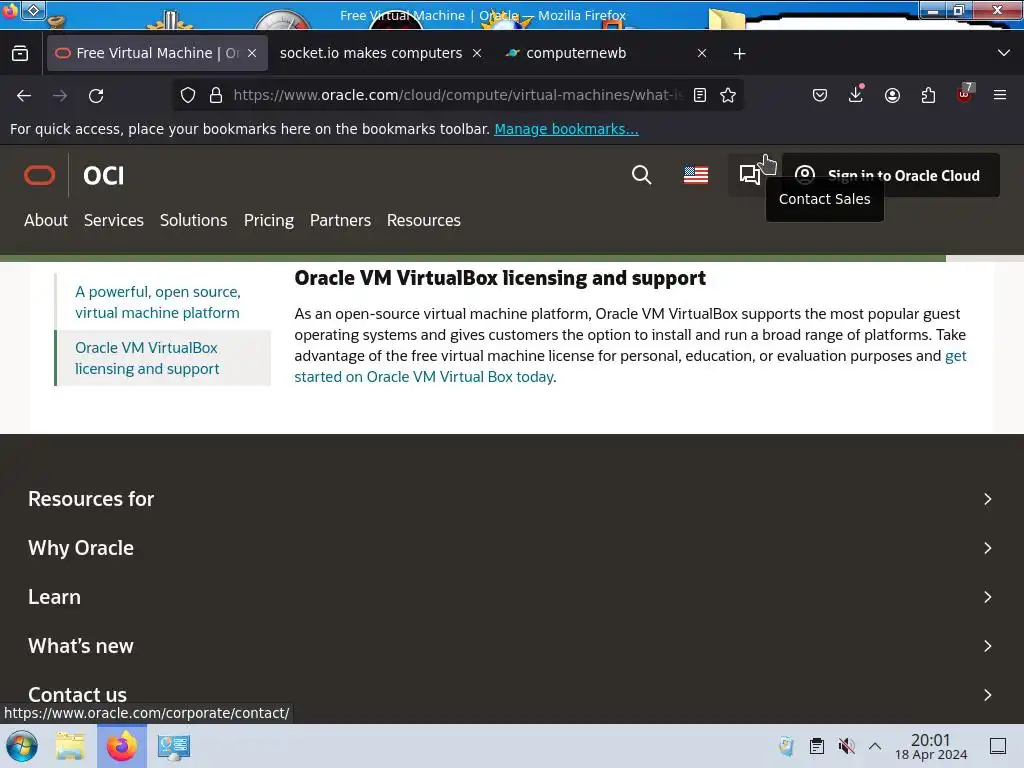Image resolution: width=1024 pixels, height=768 pixels.
Task: Bookmark this page with star icon
Action: click(x=728, y=95)
